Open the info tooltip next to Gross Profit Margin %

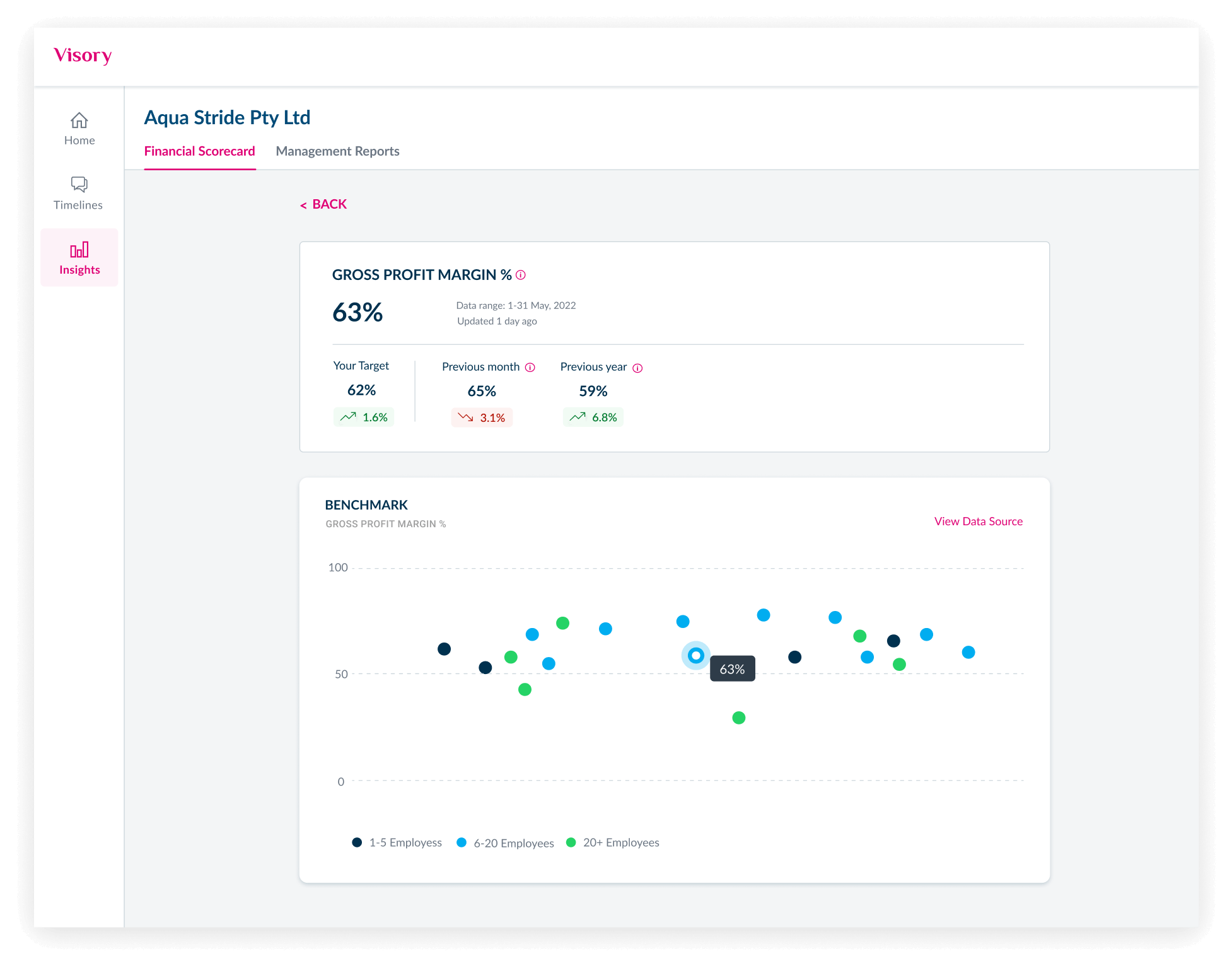(x=521, y=275)
